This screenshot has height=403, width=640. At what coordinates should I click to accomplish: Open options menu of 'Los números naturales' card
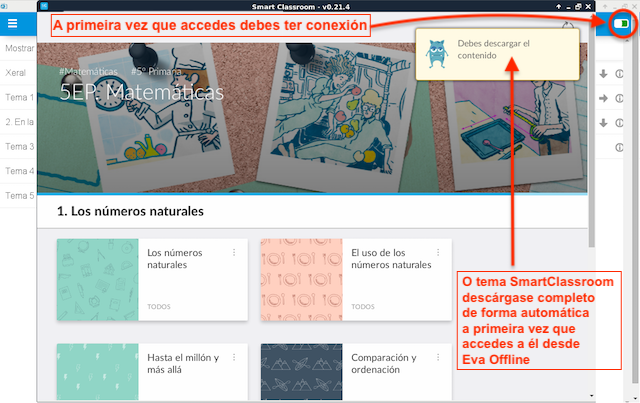tap(234, 253)
